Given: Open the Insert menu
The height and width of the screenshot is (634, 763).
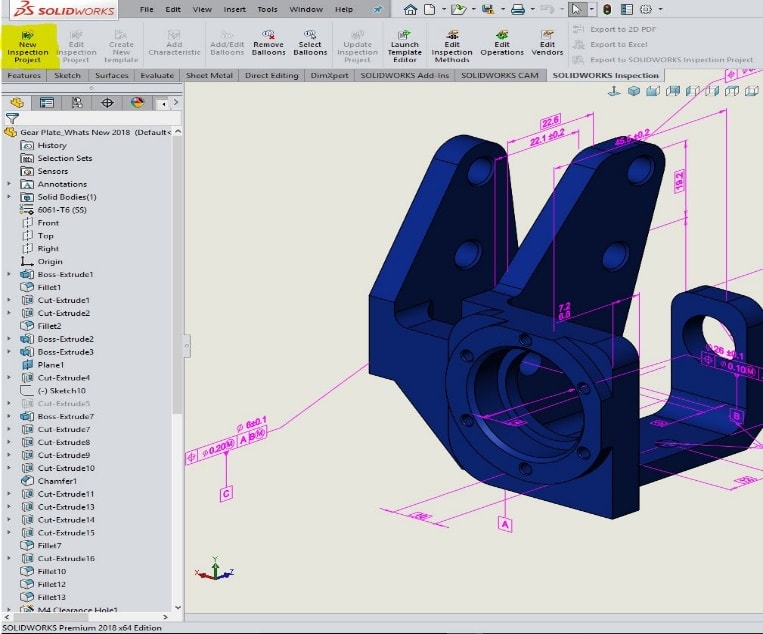Looking at the screenshot, I should (235, 9).
